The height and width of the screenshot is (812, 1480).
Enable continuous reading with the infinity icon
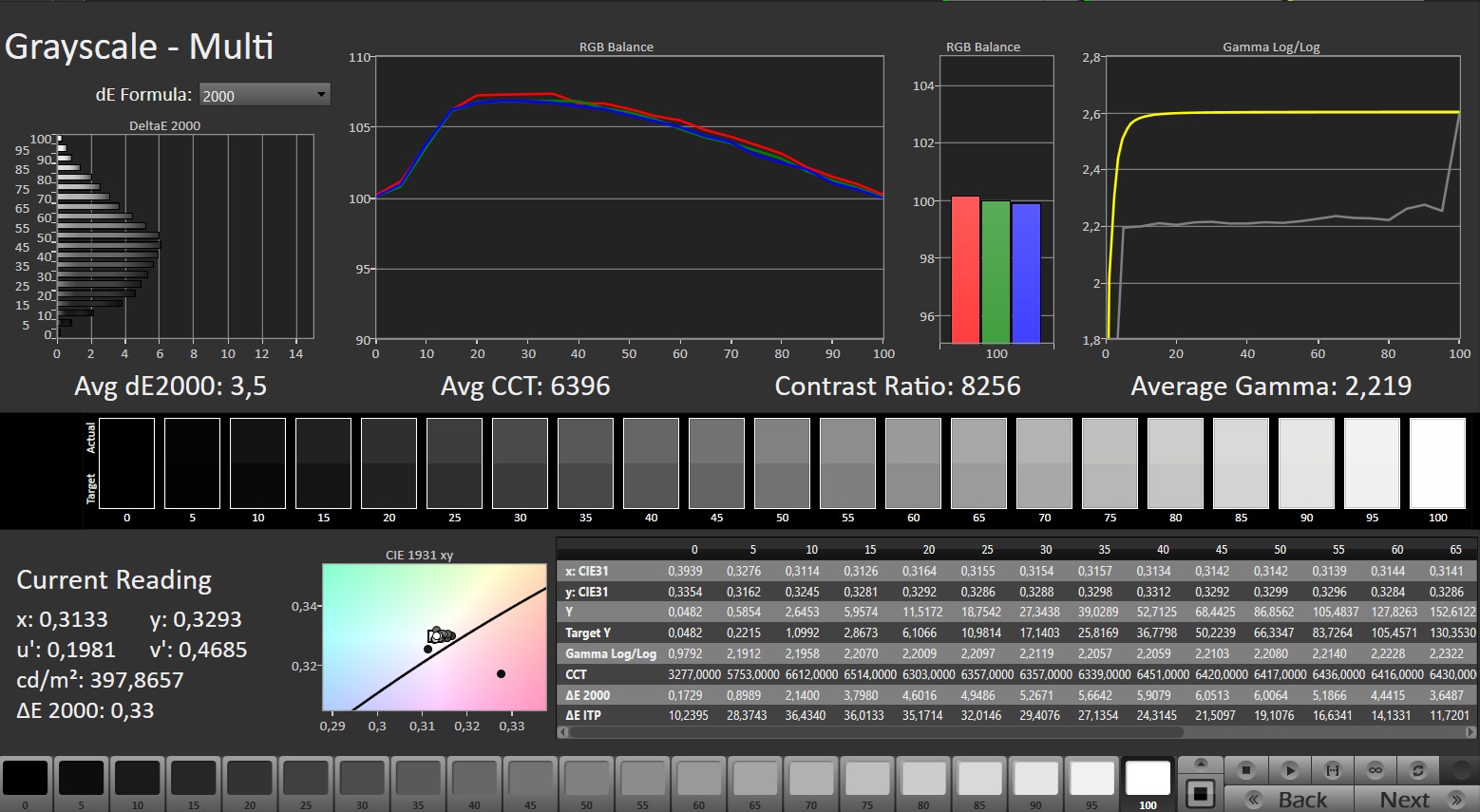point(1375,770)
